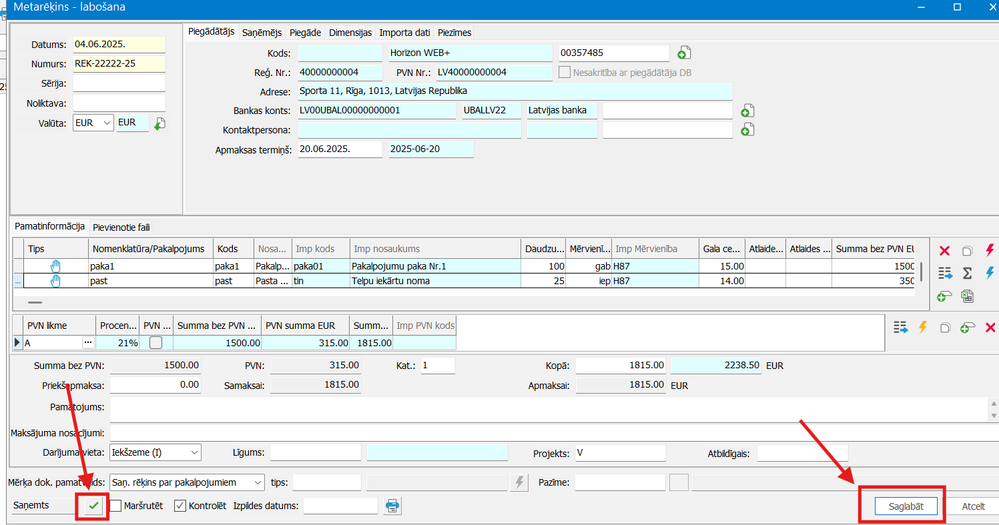Add a PVN row with the green plus icon
The image size is (999, 525).
[968, 327]
